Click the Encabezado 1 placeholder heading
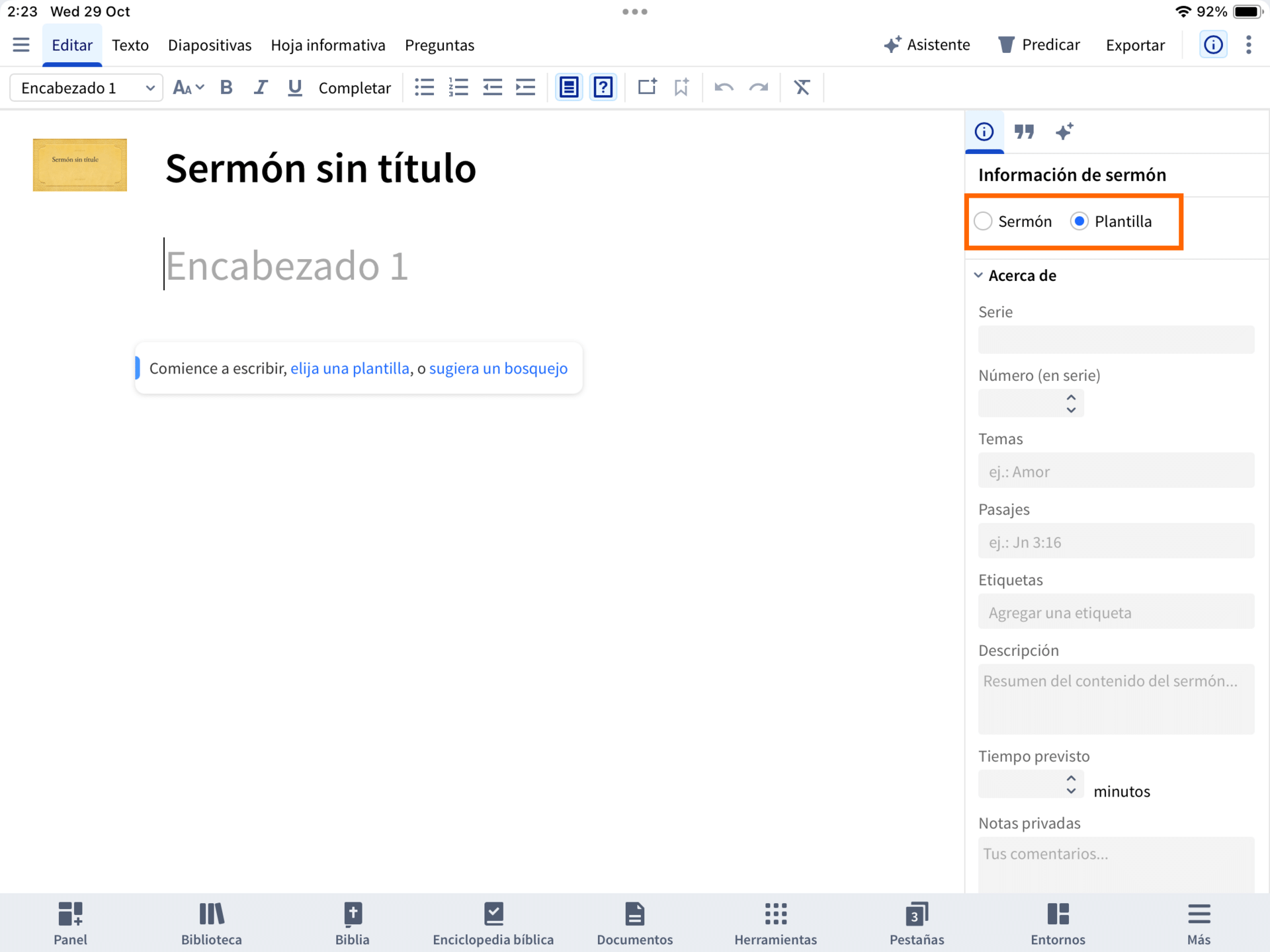Viewport: 1270px width, 952px height. tap(287, 266)
